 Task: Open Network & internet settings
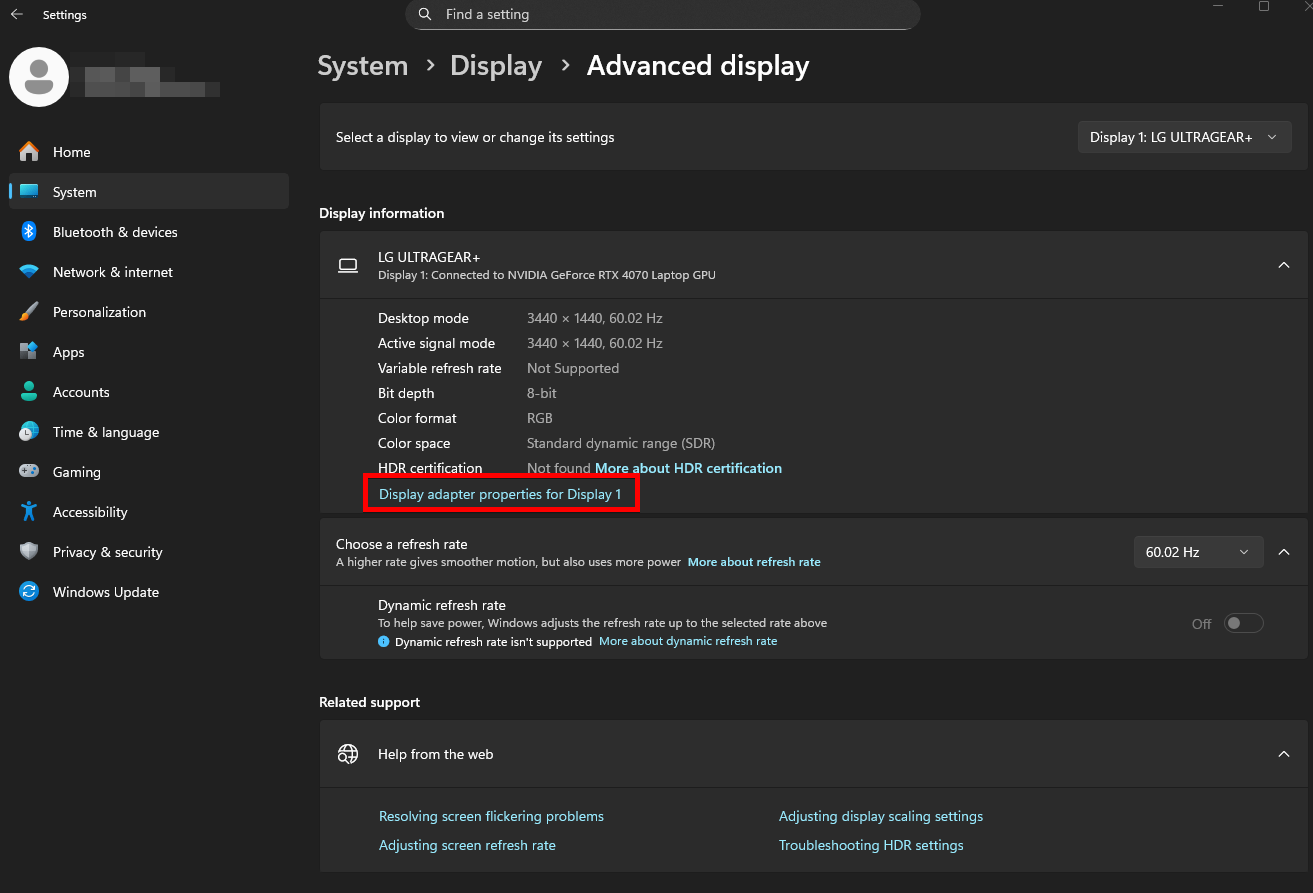(113, 271)
